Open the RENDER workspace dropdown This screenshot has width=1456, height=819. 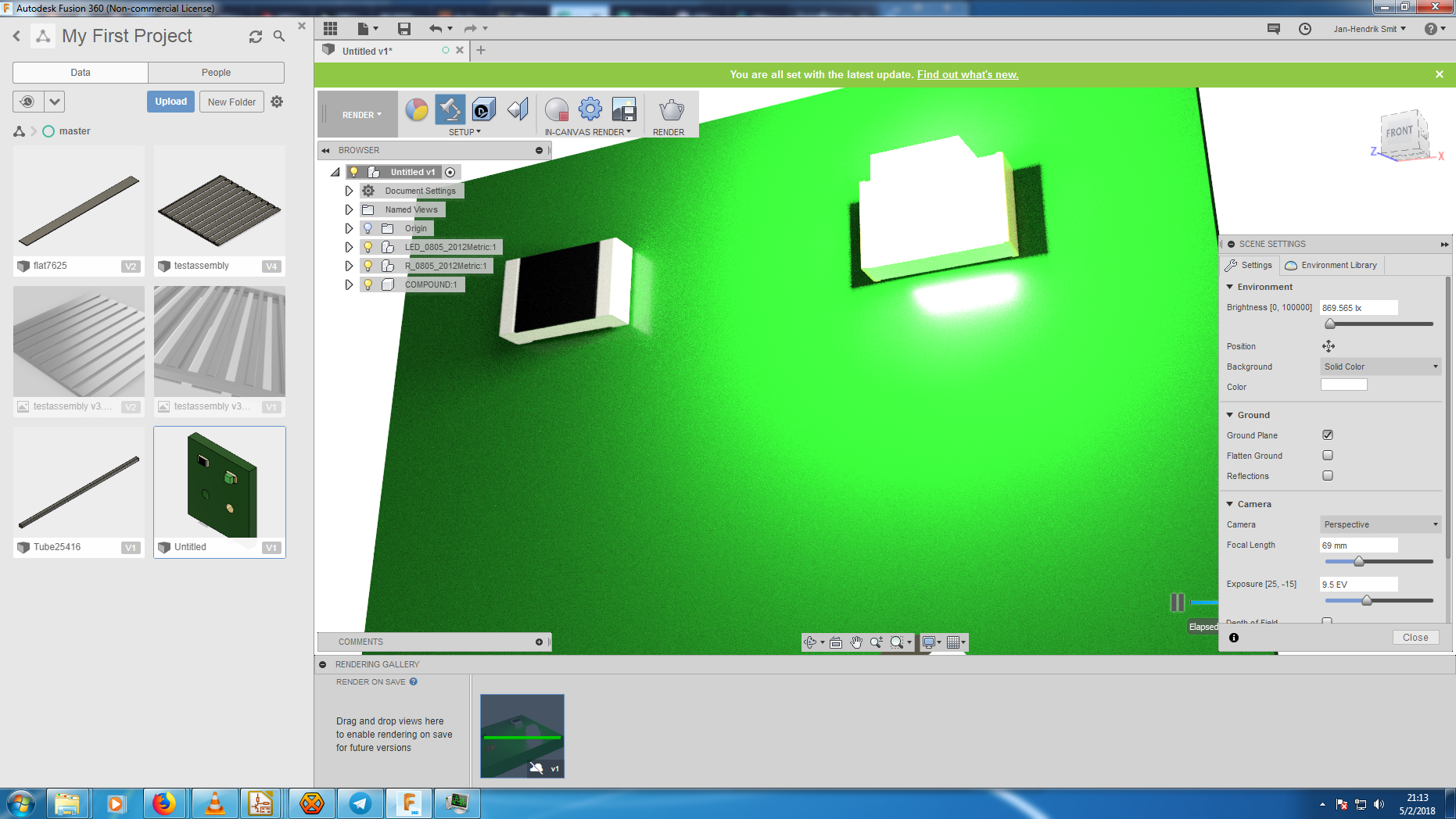coord(360,115)
